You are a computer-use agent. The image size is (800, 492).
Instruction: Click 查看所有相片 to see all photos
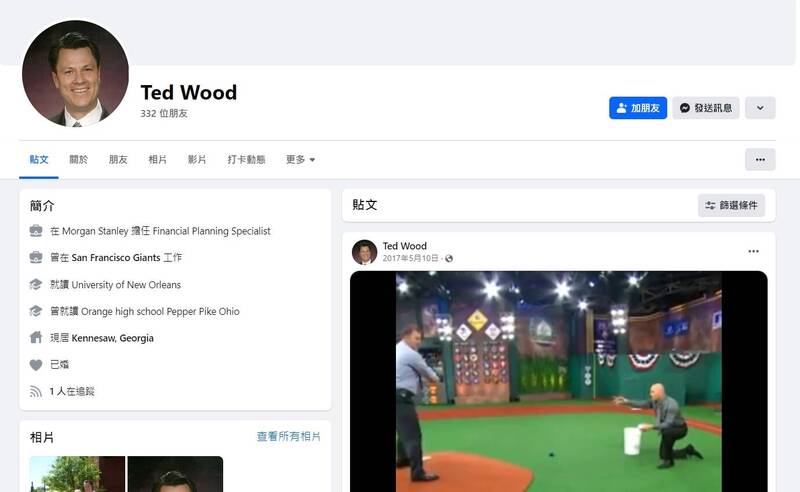[x=289, y=437]
